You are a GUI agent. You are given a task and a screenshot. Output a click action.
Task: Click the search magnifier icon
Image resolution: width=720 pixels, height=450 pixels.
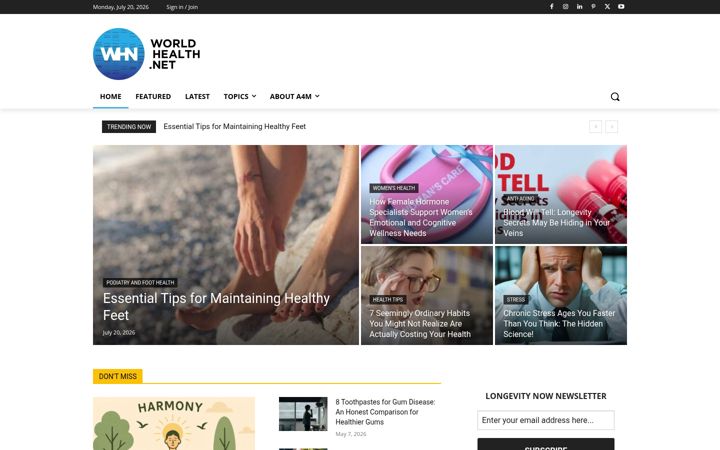point(615,96)
